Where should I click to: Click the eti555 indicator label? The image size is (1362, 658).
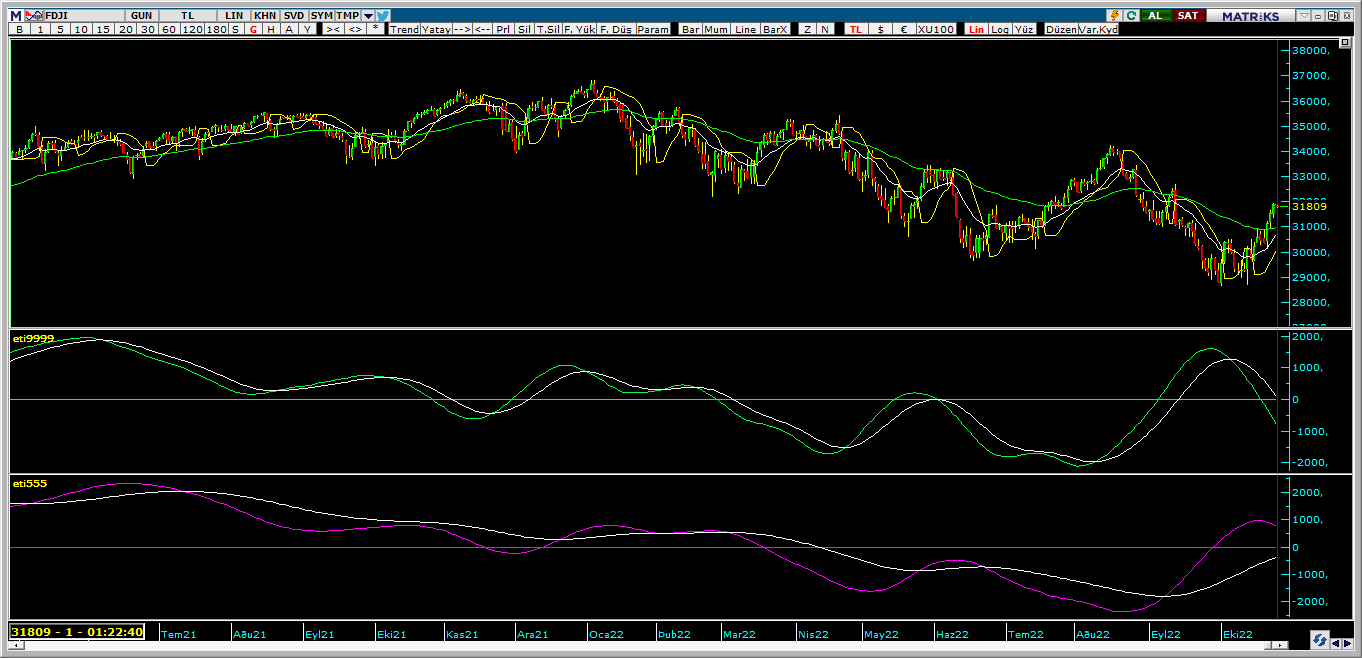(x=30, y=483)
